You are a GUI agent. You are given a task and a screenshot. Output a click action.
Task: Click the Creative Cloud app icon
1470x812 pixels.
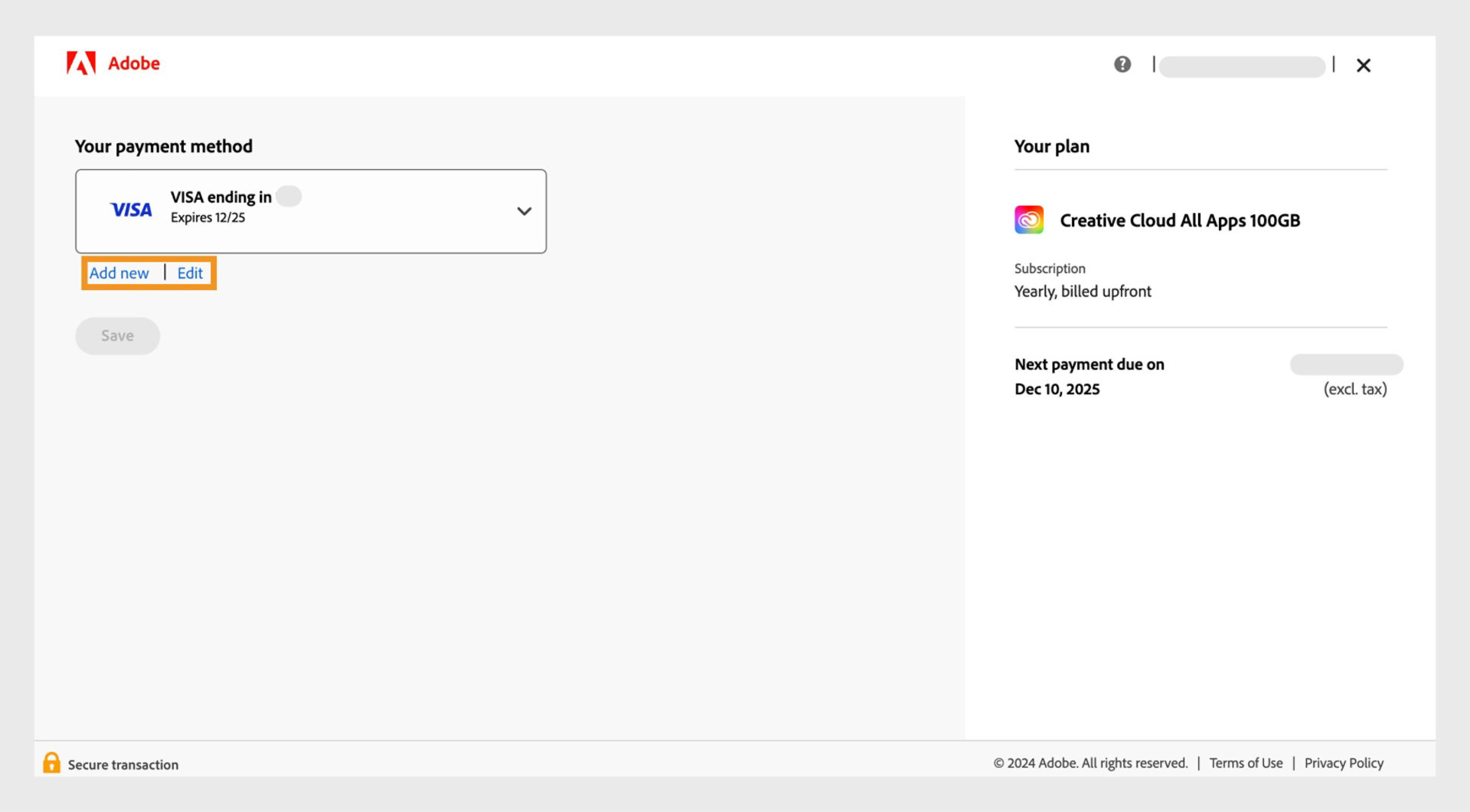click(x=1029, y=220)
